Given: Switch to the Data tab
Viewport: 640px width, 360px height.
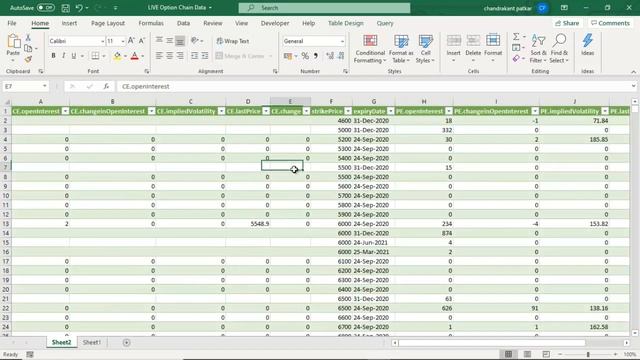Looking at the screenshot, I should (183, 23).
